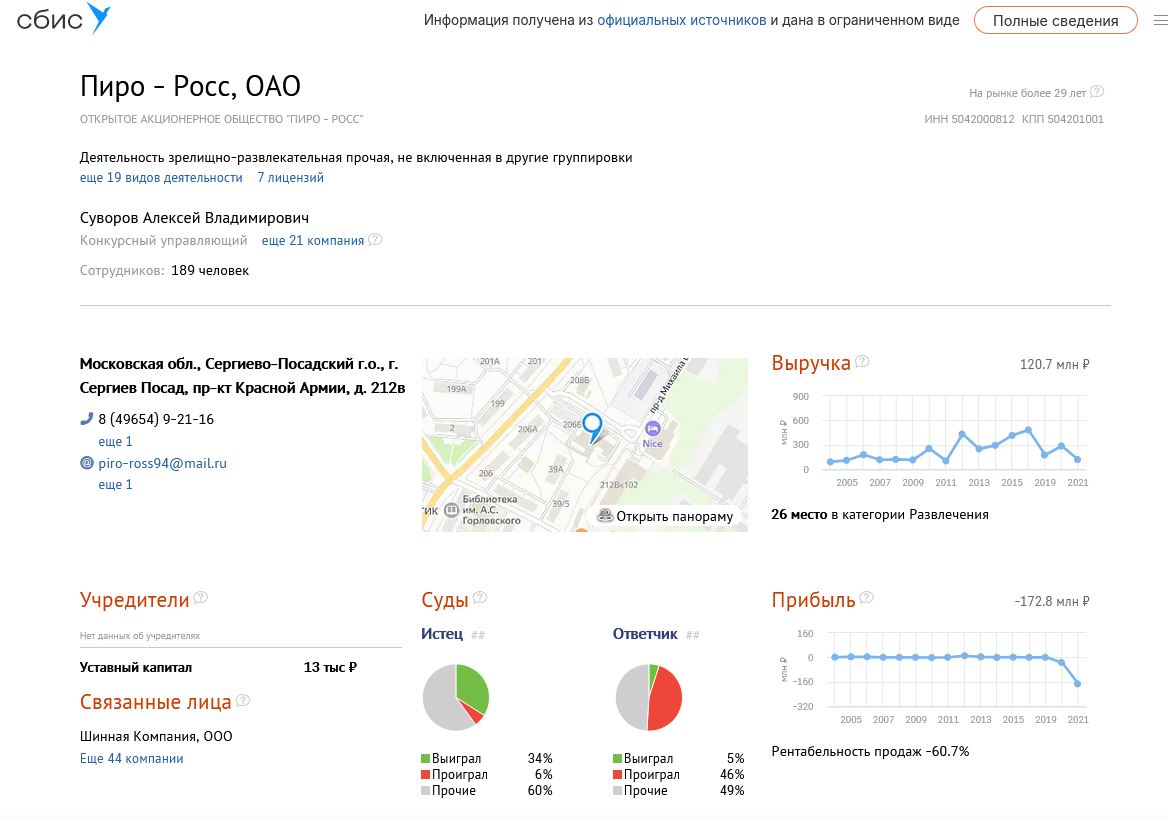Click the СБИС bird logo

[x=63, y=19]
